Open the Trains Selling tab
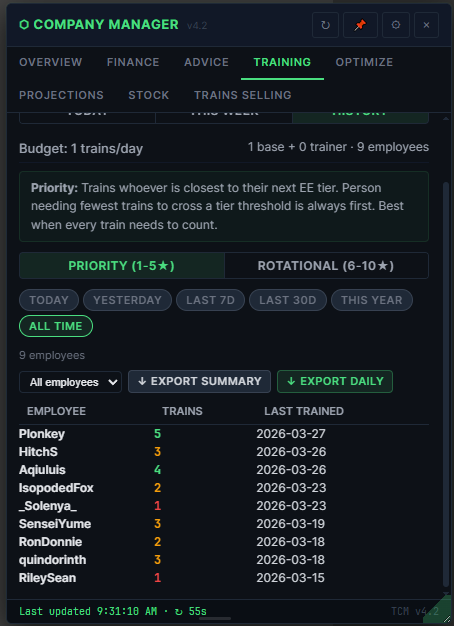Viewport: 454px width, 626px height. tap(242, 95)
